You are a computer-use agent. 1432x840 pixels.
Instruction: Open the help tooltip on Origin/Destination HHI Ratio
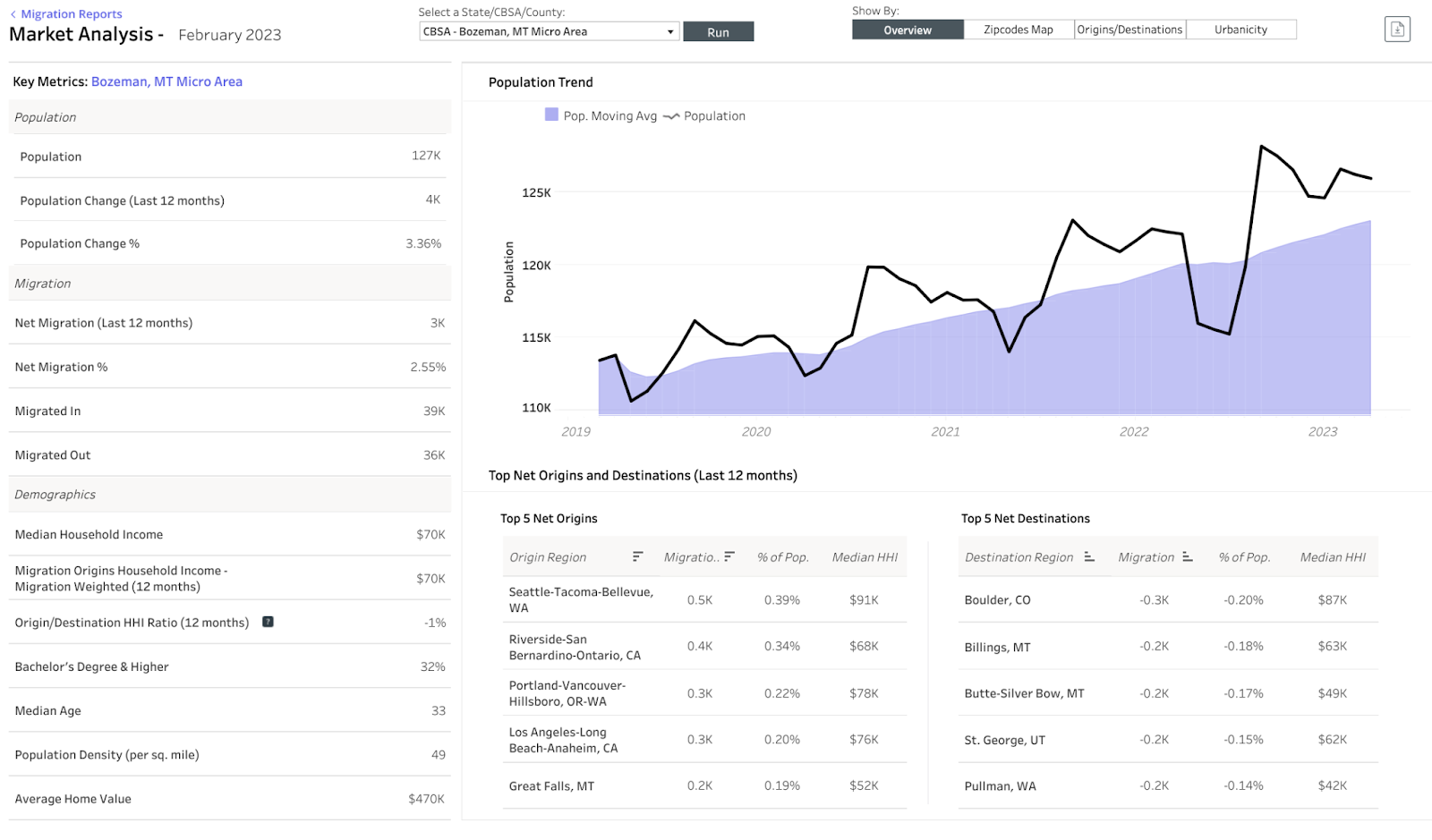click(268, 622)
